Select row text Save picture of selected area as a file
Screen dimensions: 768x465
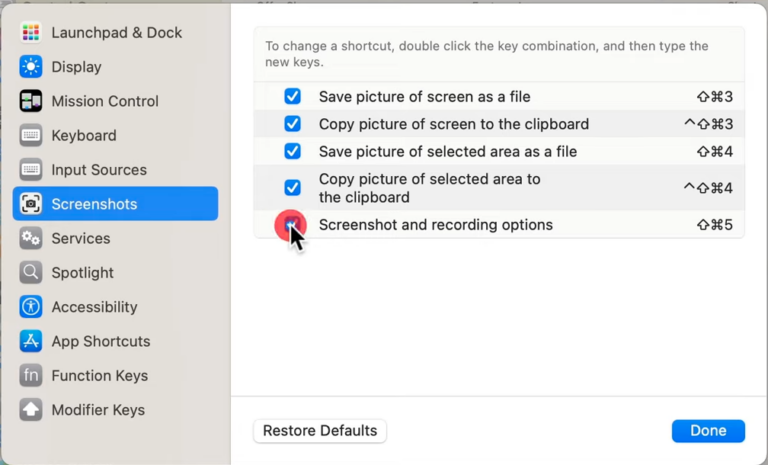[x=448, y=151]
